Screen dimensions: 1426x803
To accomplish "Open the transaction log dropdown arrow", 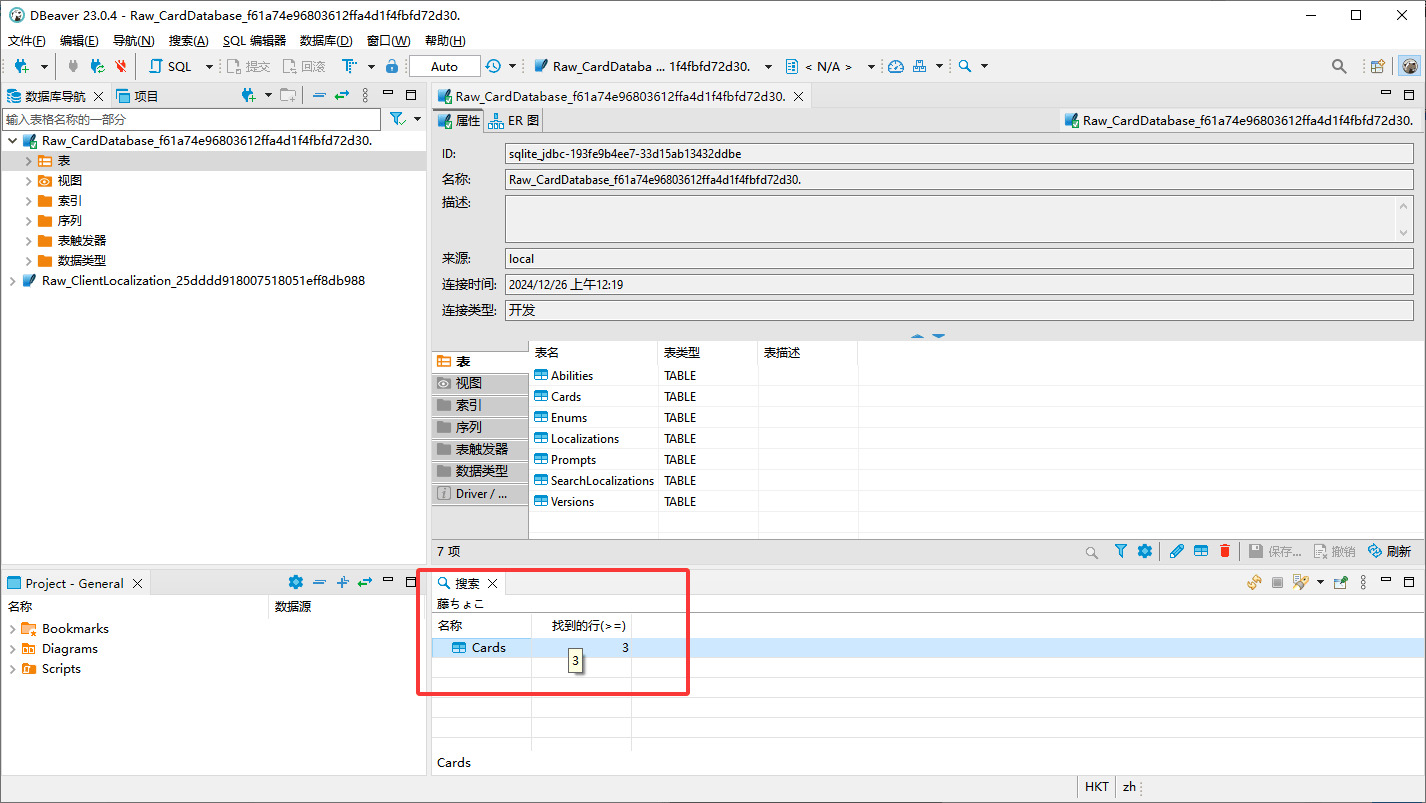I will coord(512,66).
